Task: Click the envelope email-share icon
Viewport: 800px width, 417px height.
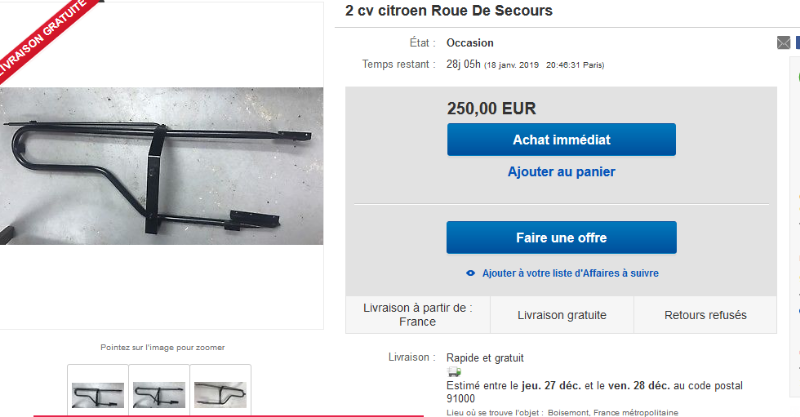Action: click(783, 43)
